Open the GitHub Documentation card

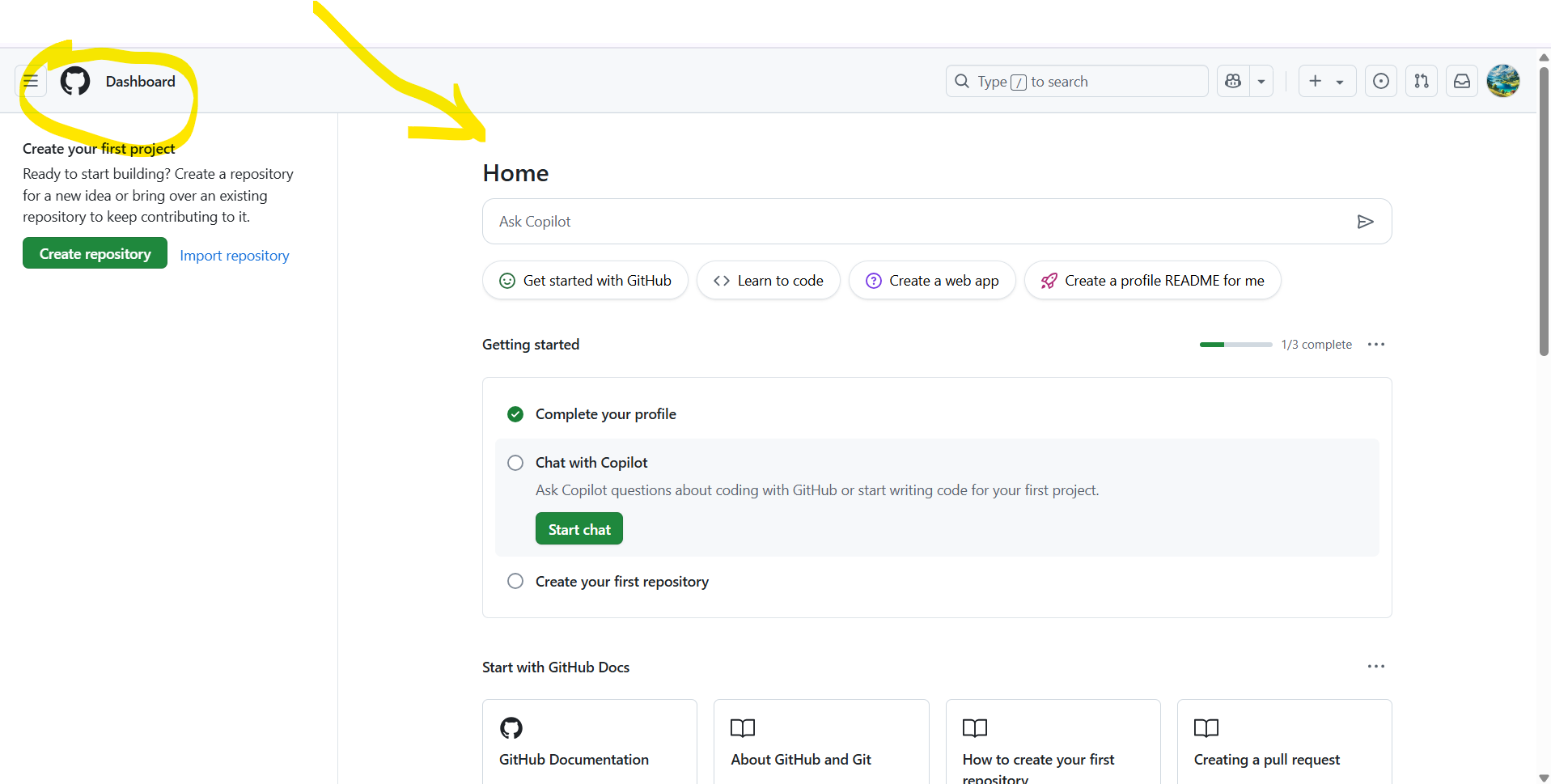[590, 742]
